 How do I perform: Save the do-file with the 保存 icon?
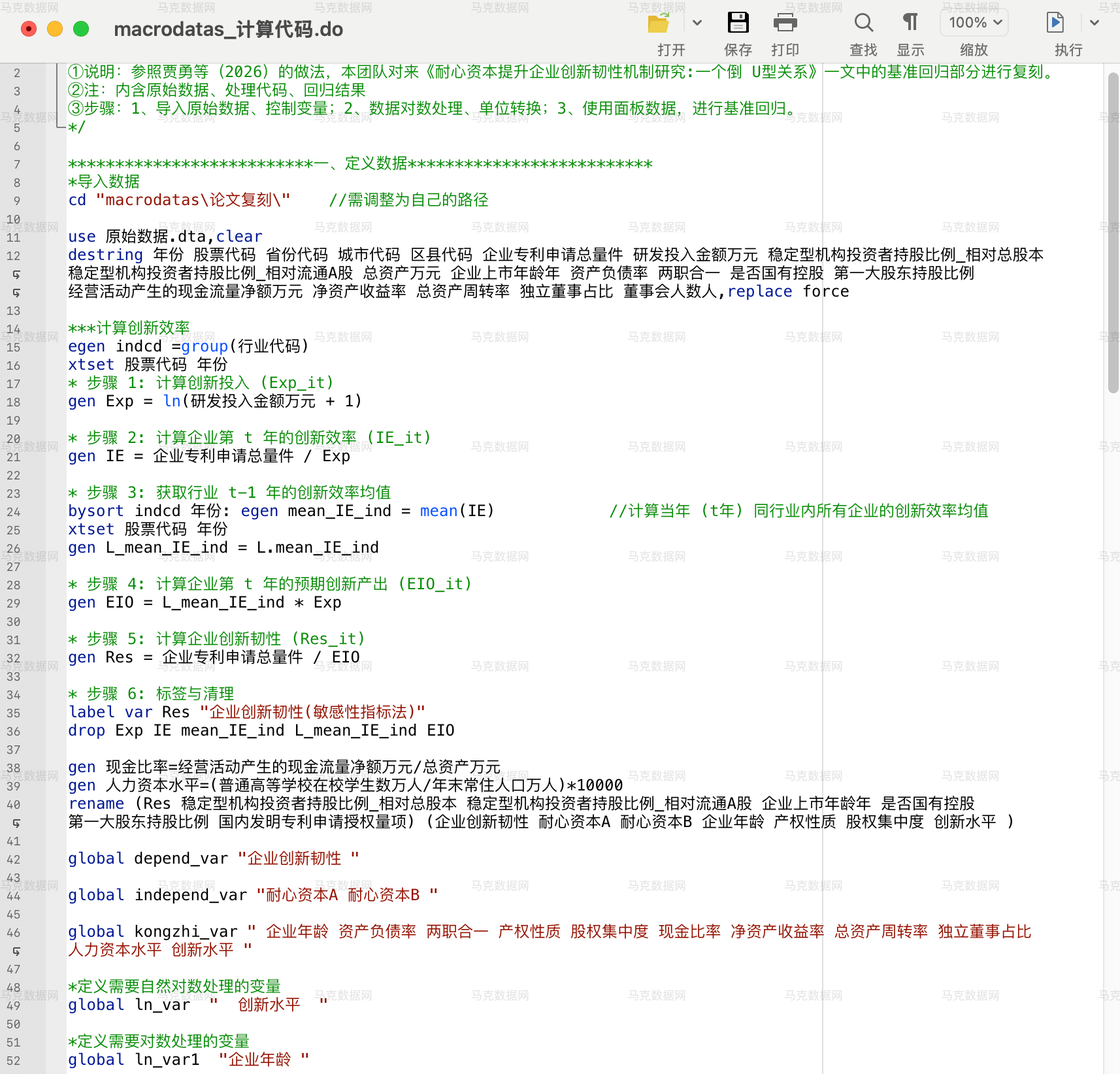[x=738, y=23]
